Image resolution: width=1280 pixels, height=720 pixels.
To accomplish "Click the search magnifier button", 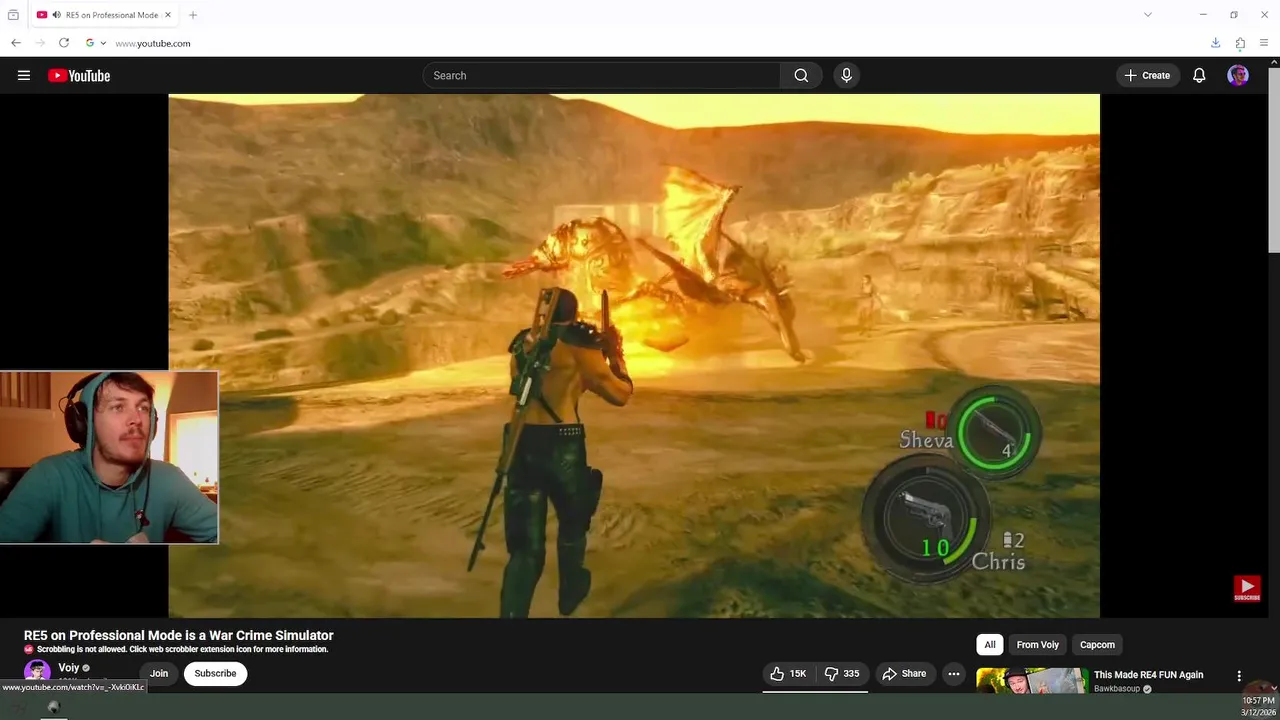I will 801,75.
